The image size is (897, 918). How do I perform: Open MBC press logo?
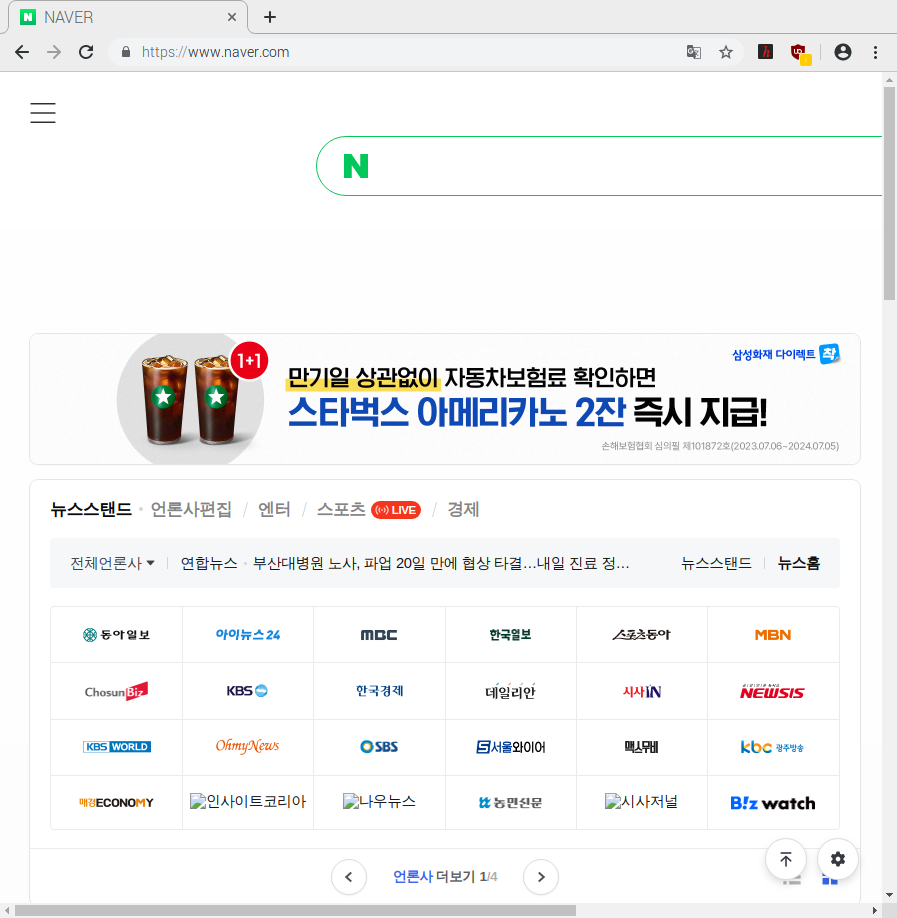(x=379, y=635)
